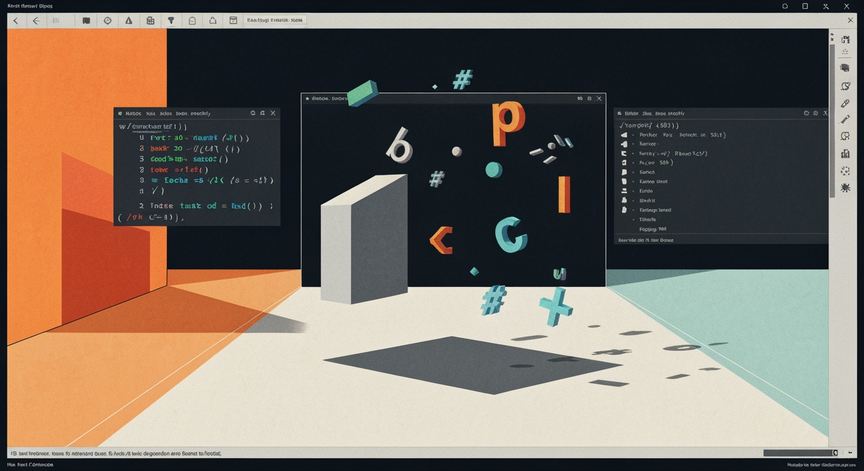This screenshot has width=864, height=471.
Task: Select the bar chart icon in the sidebar
Action: [845, 154]
